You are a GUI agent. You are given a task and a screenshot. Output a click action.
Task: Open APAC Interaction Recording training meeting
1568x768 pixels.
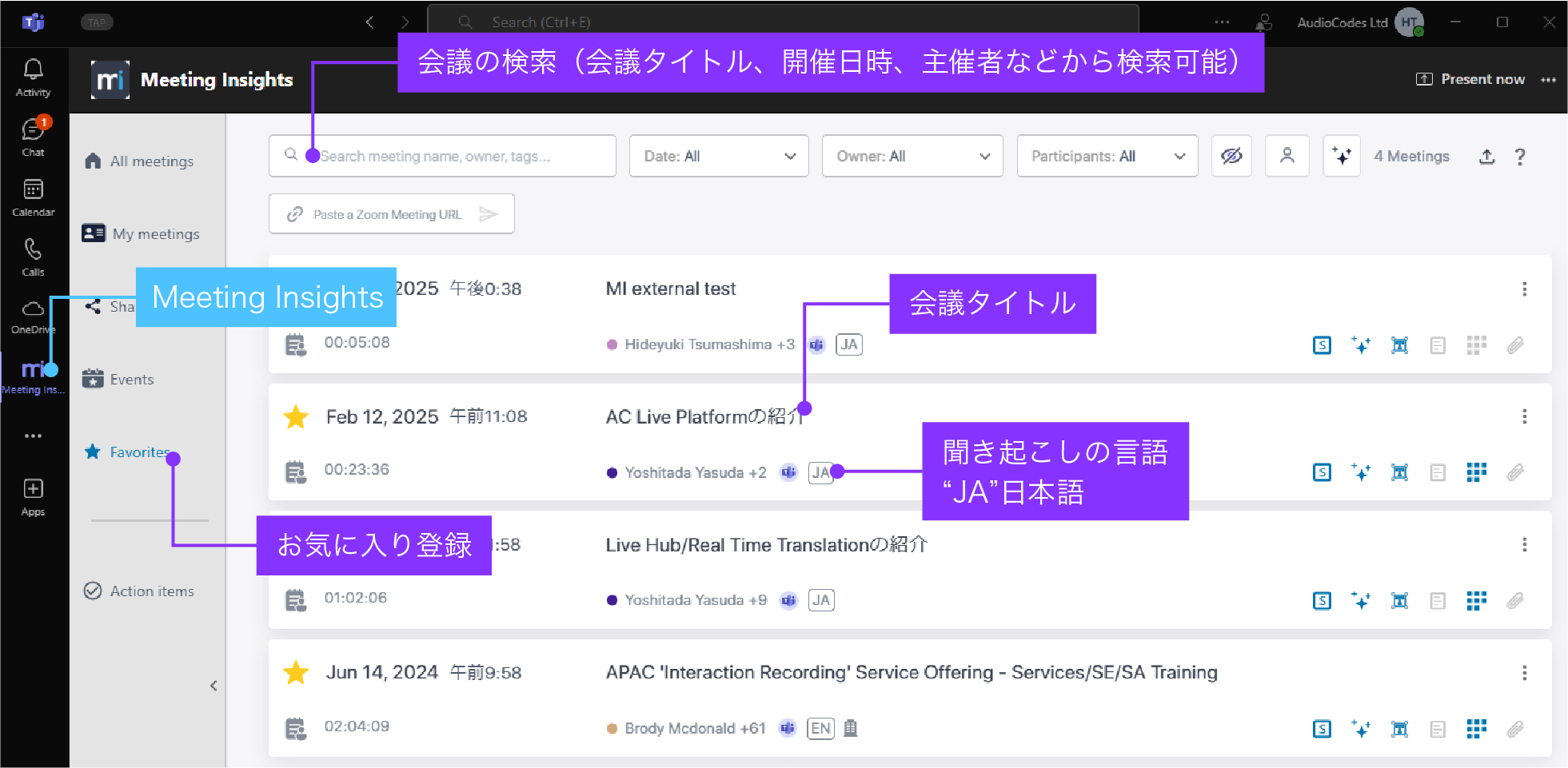pos(912,672)
